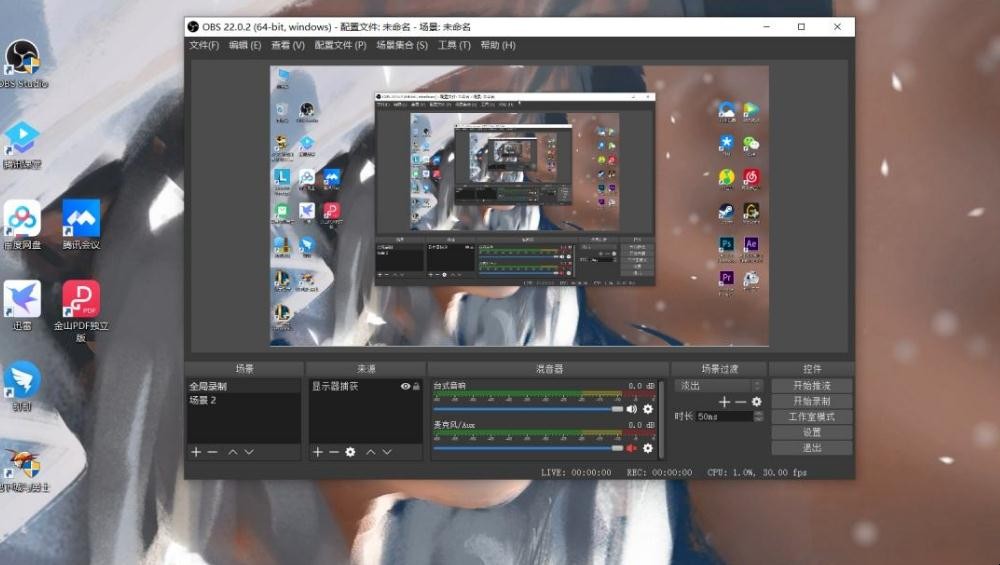1000x565 pixels.
Task: Toggle visibility of 显示器捕获 source
Action: click(405, 386)
